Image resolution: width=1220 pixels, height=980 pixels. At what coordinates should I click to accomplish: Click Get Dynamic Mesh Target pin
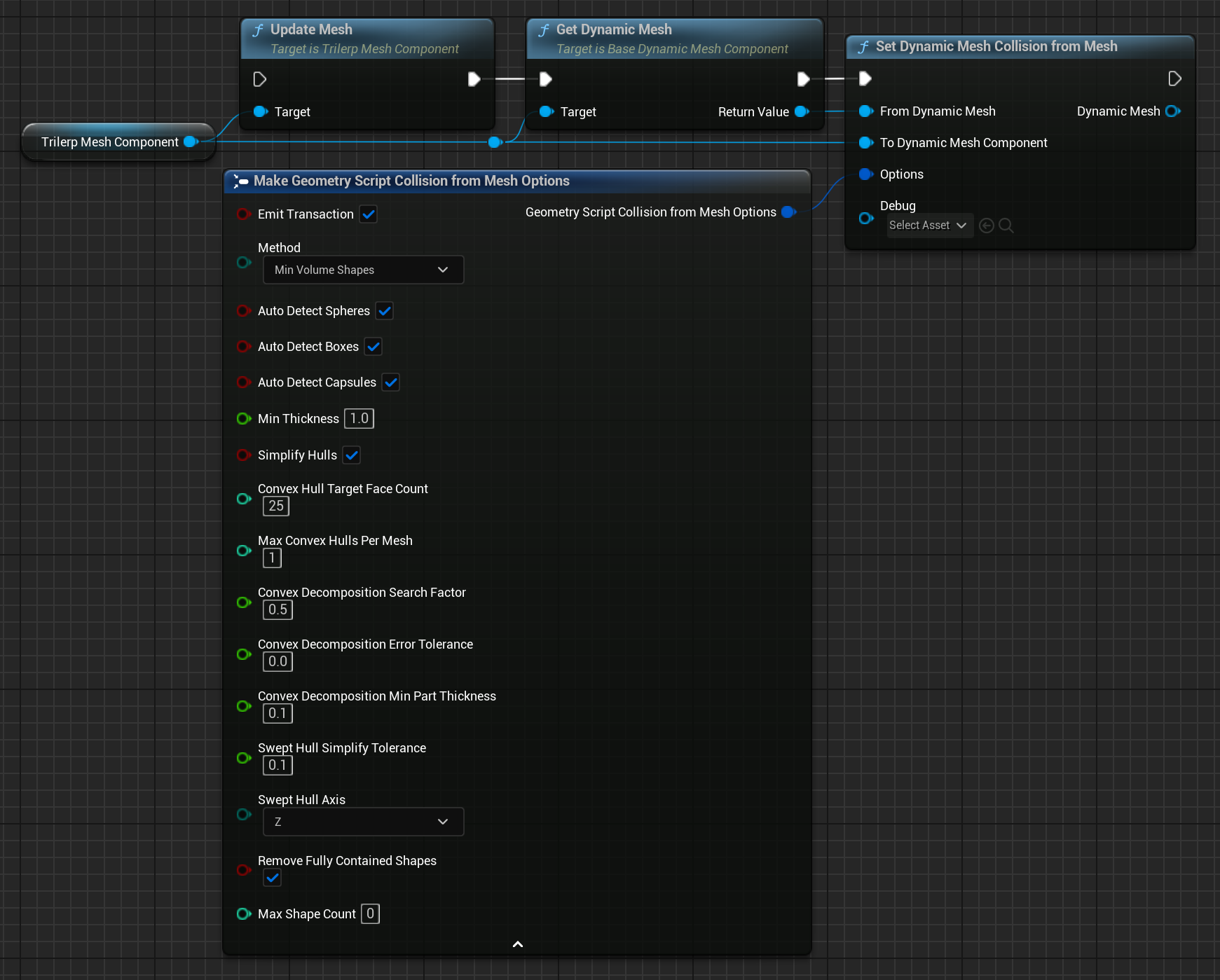tap(547, 111)
